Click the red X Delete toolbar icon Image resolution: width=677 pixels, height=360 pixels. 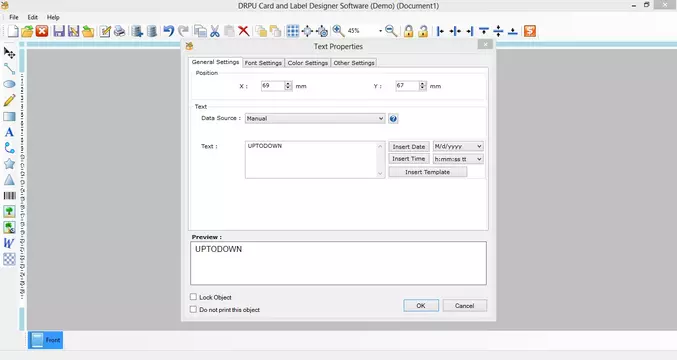[x=244, y=31]
